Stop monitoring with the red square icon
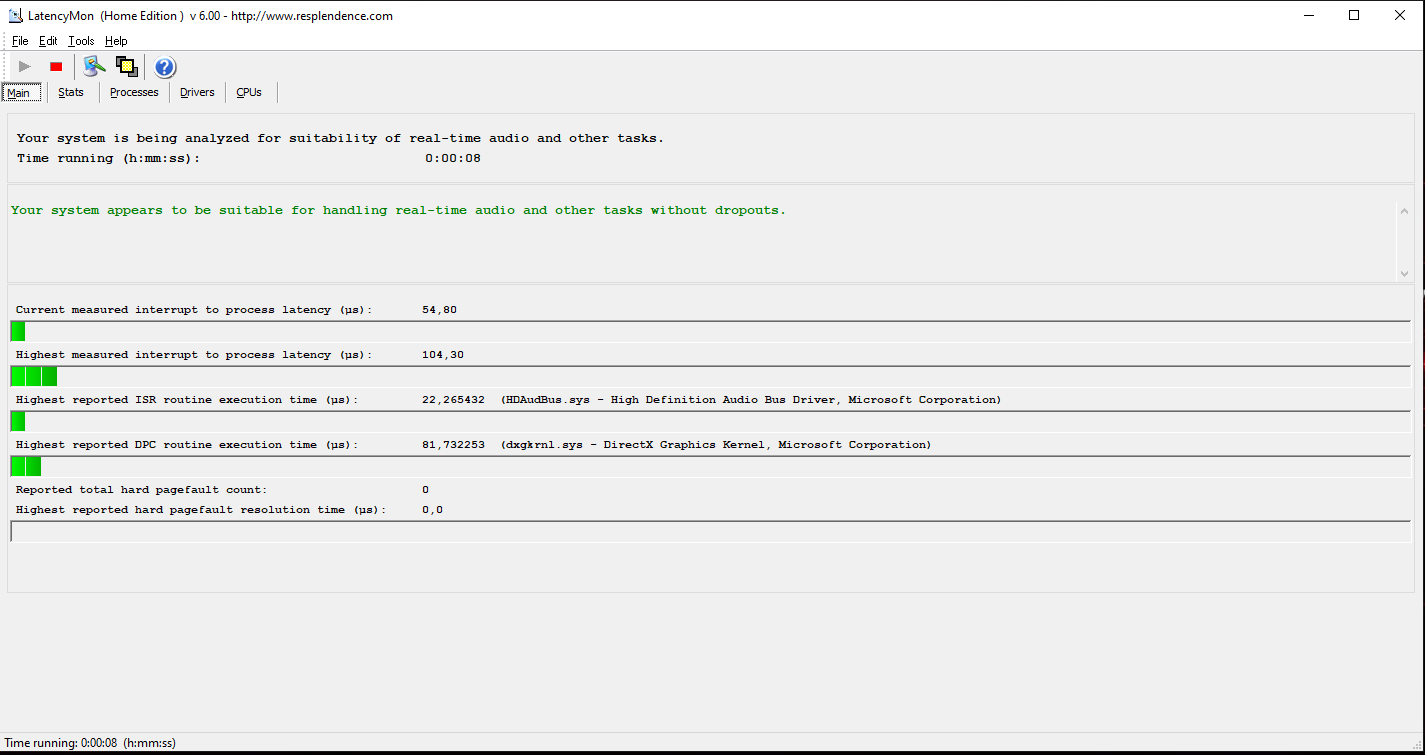 (x=56, y=67)
